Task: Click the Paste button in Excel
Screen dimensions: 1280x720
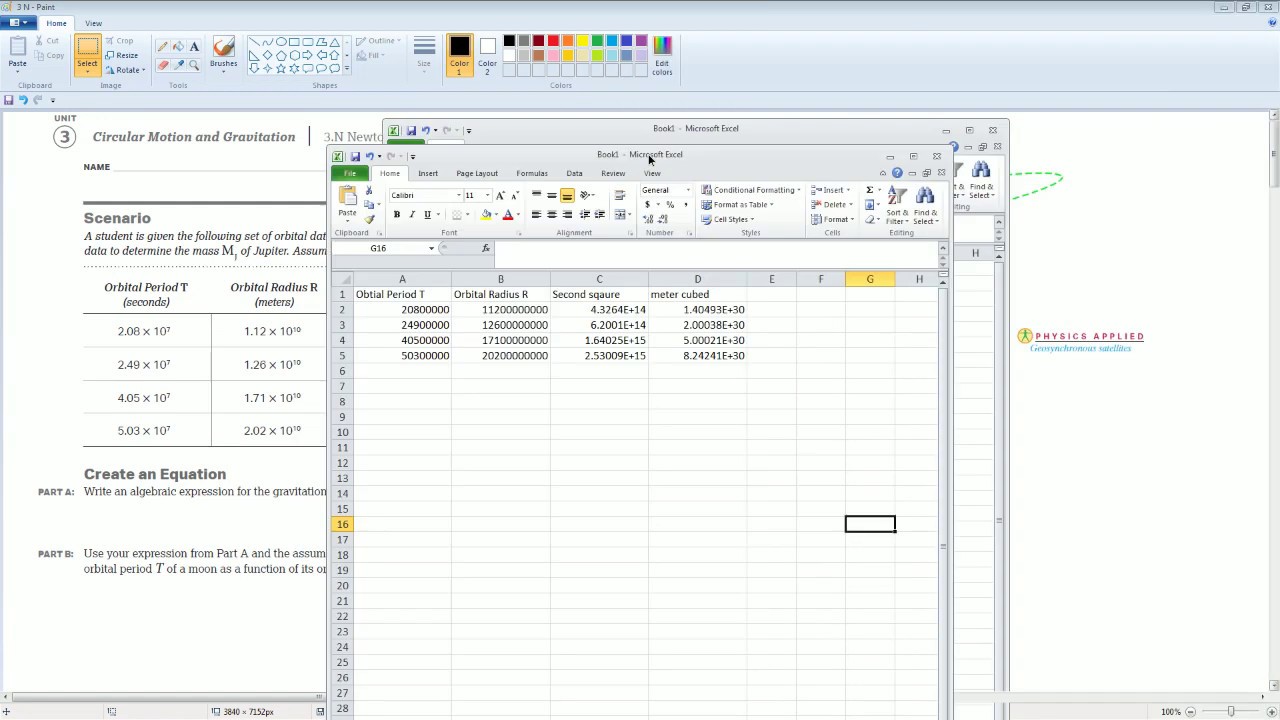Action: point(347,204)
